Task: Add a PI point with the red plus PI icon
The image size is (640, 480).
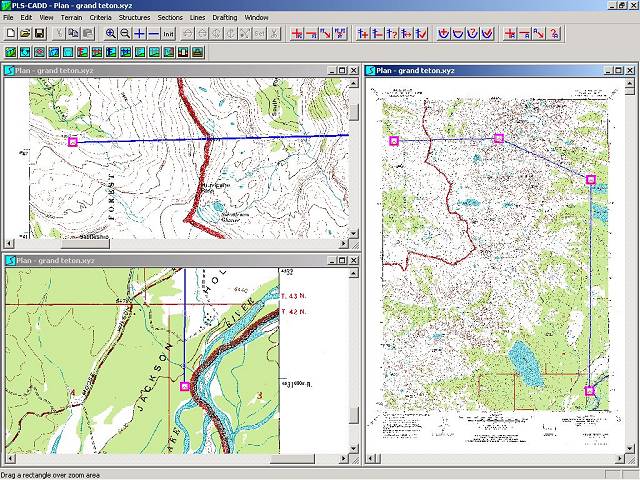Action: (297, 33)
